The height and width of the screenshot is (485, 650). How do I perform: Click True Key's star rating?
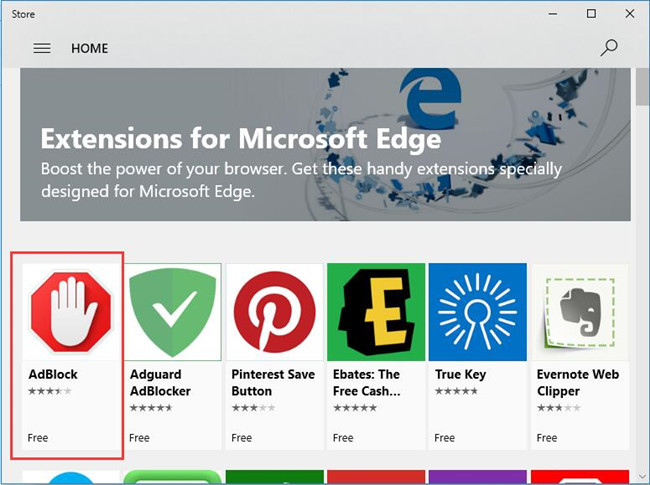(456, 391)
